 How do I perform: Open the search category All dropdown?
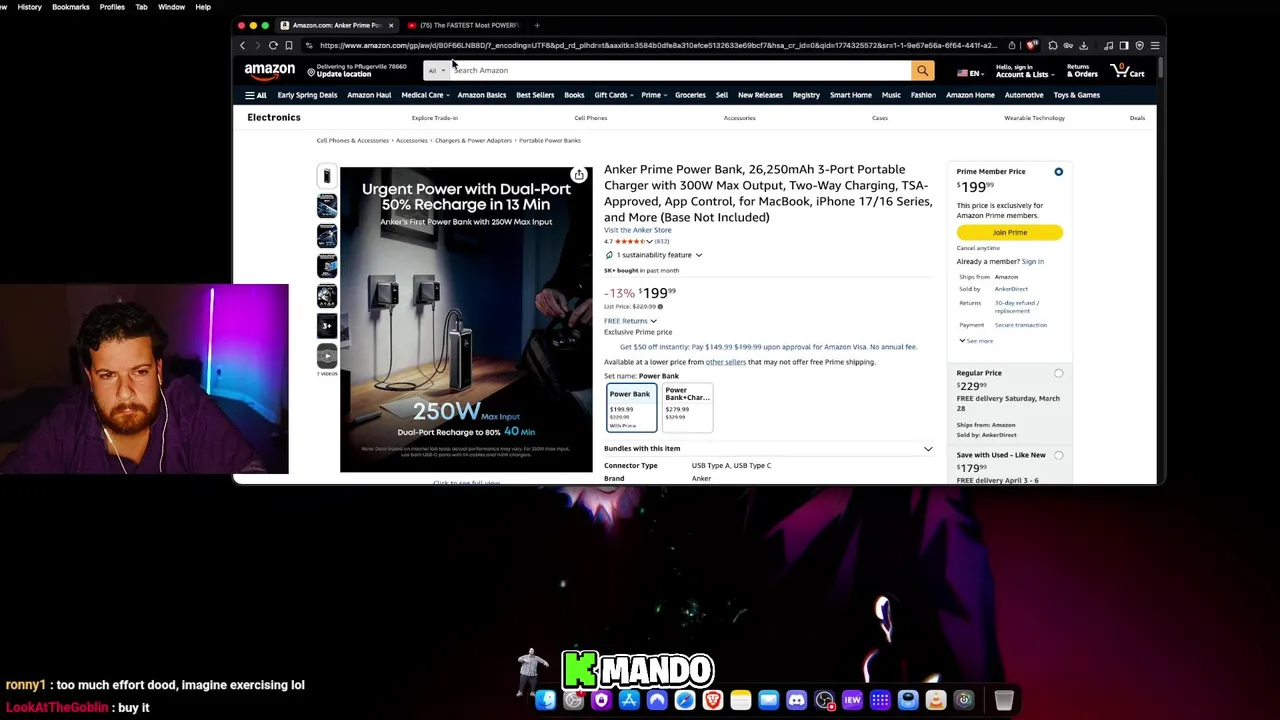tap(436, 70)
